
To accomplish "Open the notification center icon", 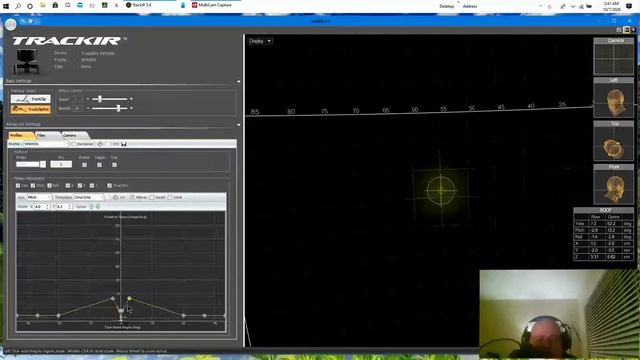I will [x=629, y=6].
